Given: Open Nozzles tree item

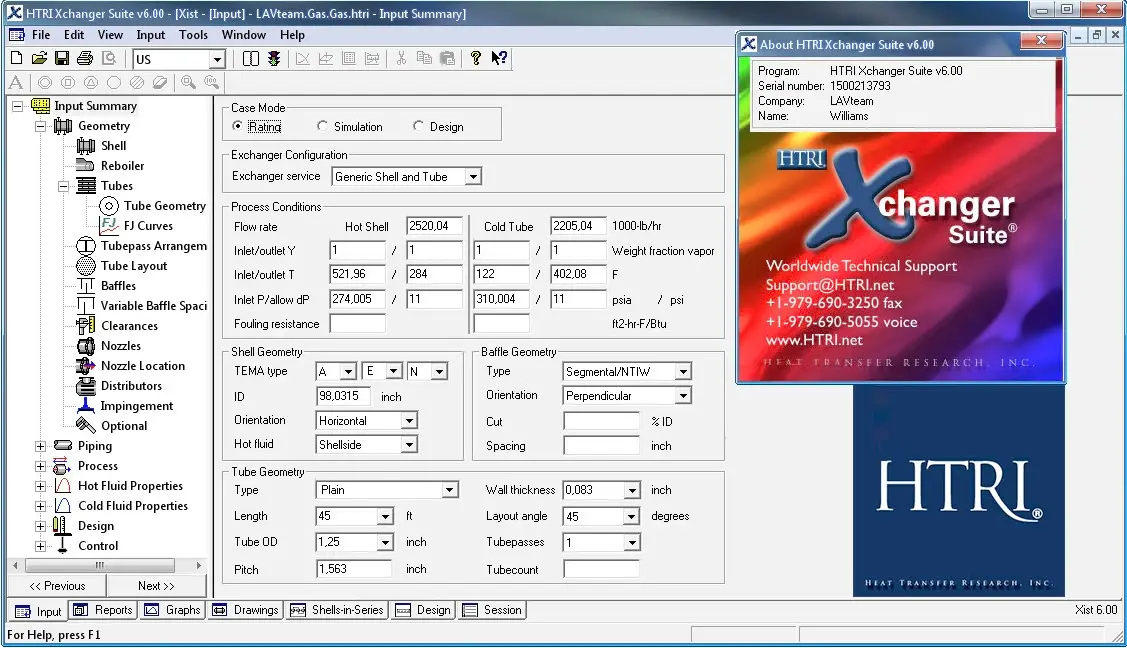Looking at the screenshot, I should pyautogui.click(x=121, y=346).
